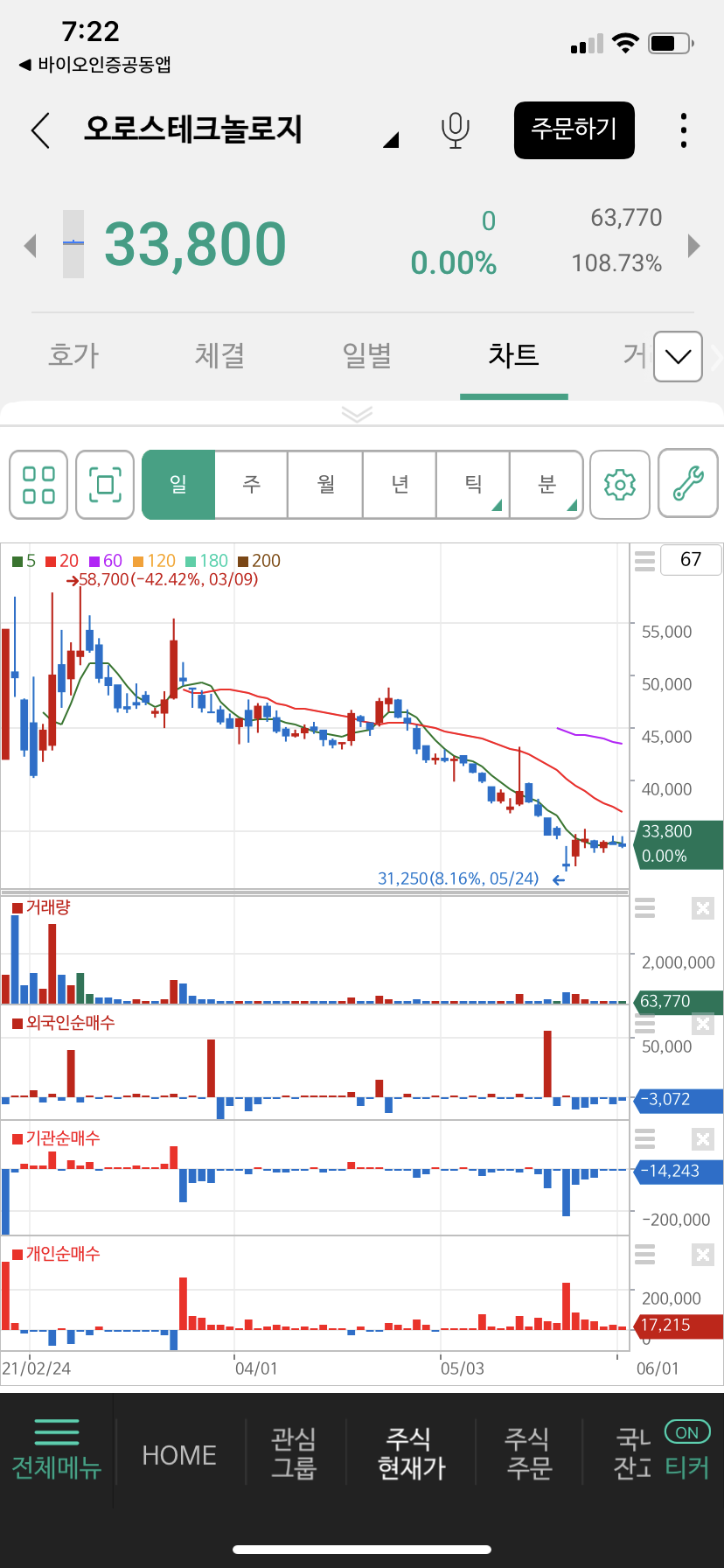Tap the 개인순매수 legend label

point(56,1254)
